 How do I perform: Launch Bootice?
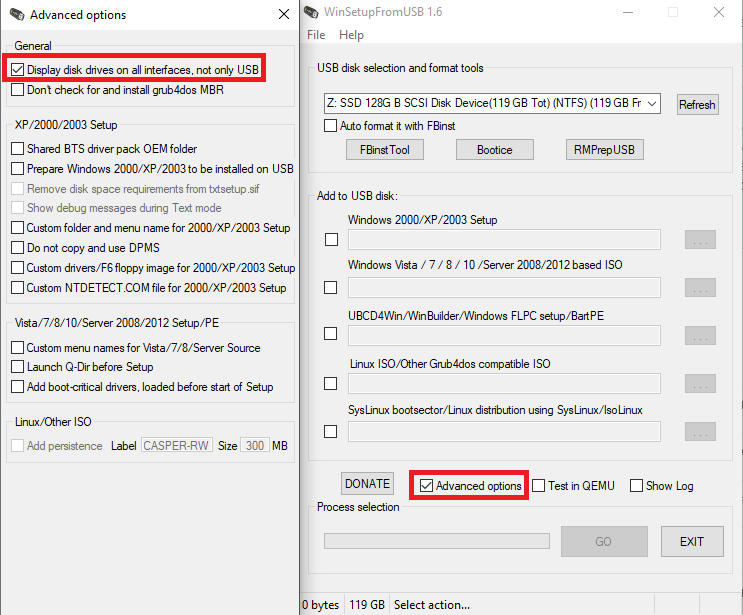(x=495, y=150)
